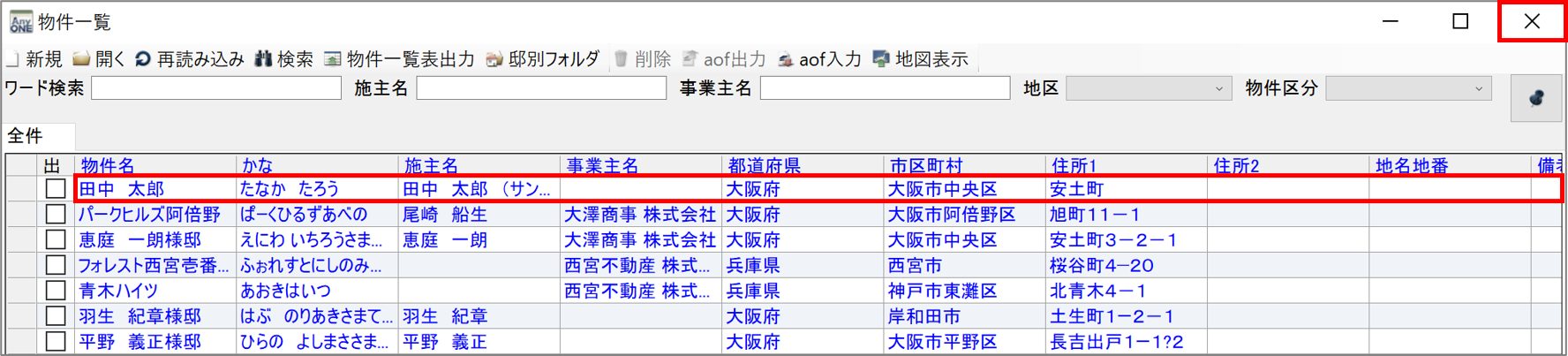Image resolution: width=1568 pixels, height=356 pixels.
Task: Enable the checkbox for 青木ハイツ row
Action: 56,291
